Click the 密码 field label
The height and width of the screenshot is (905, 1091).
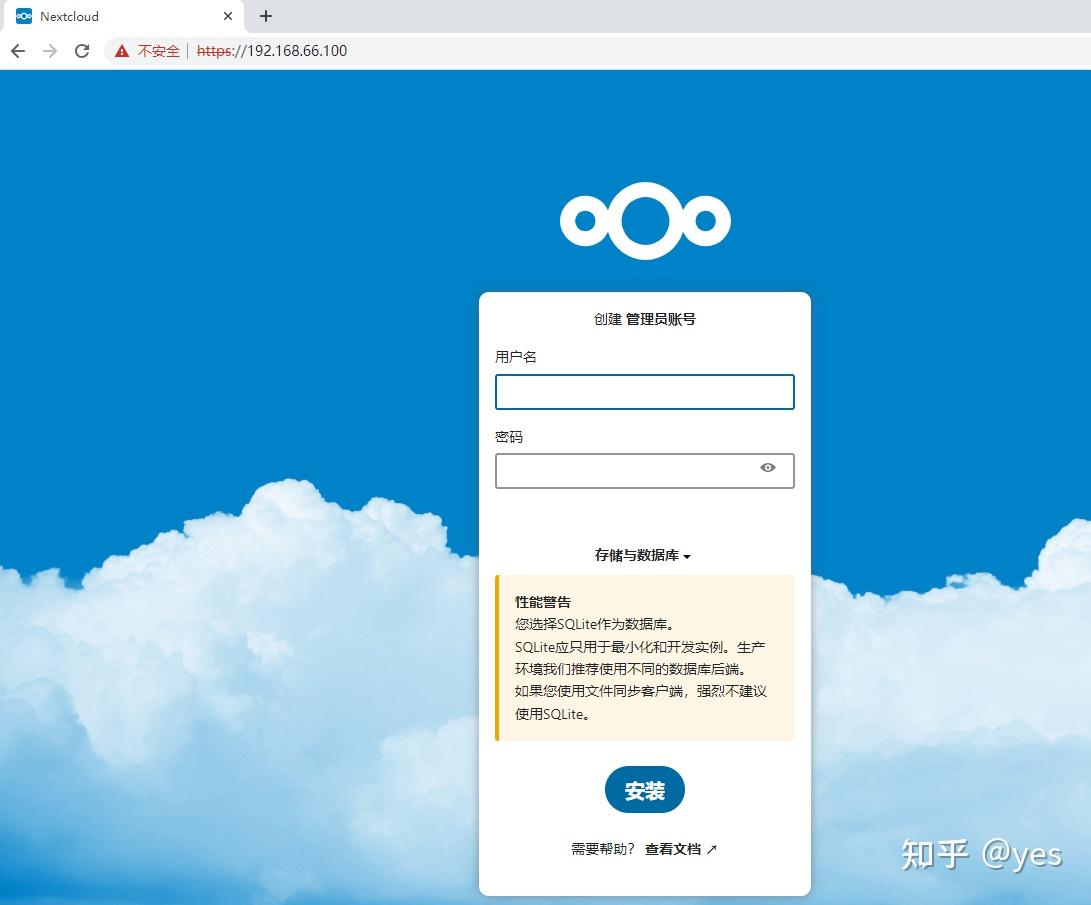[x=509, y=437]
